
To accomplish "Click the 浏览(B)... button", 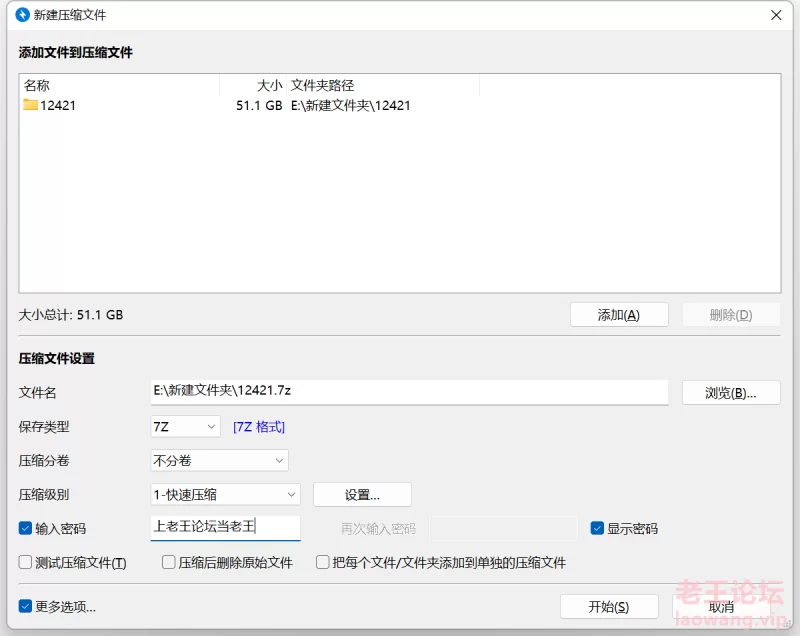I will tap(731, 393).
